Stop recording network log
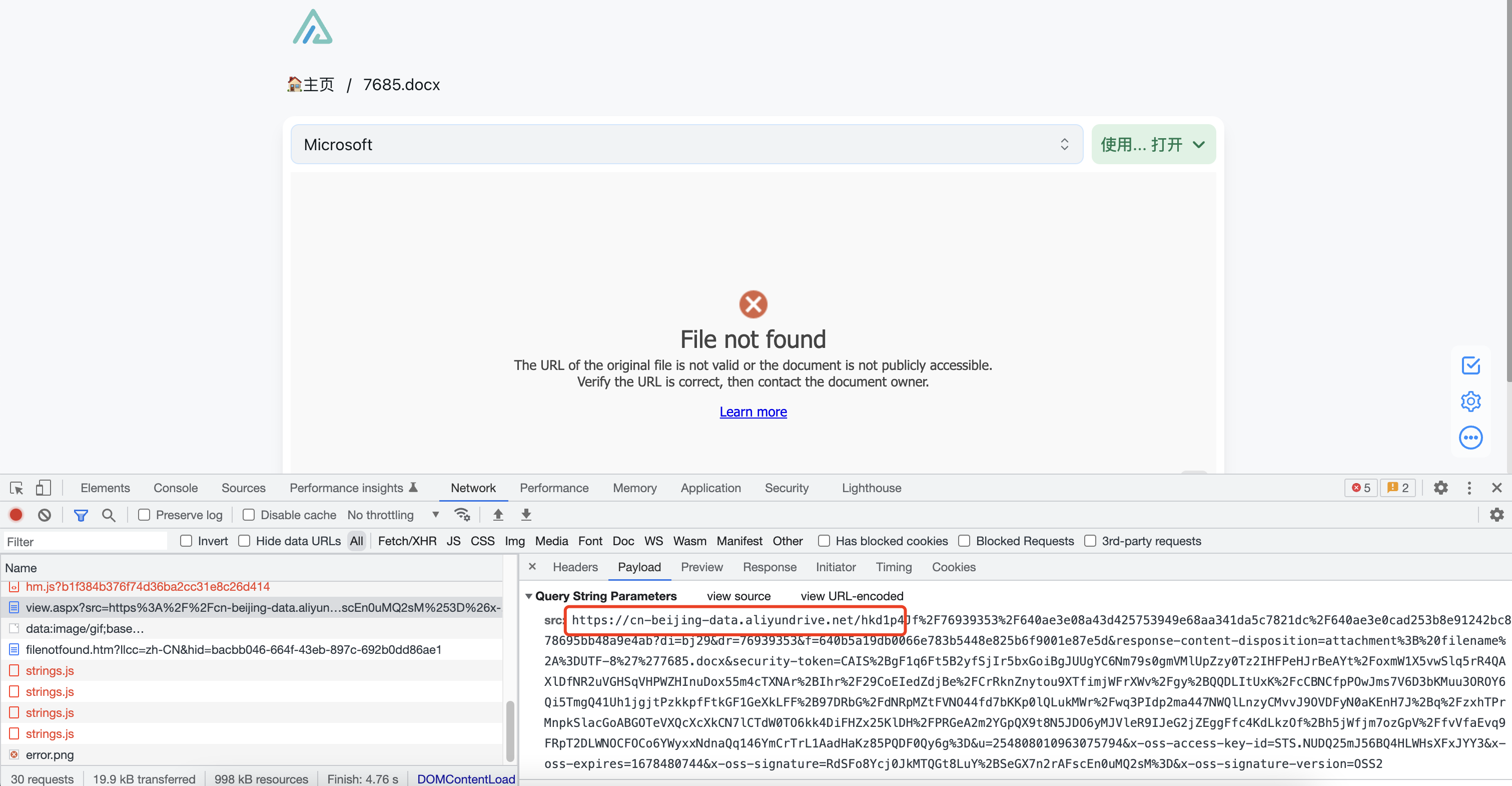 (17, 515)
